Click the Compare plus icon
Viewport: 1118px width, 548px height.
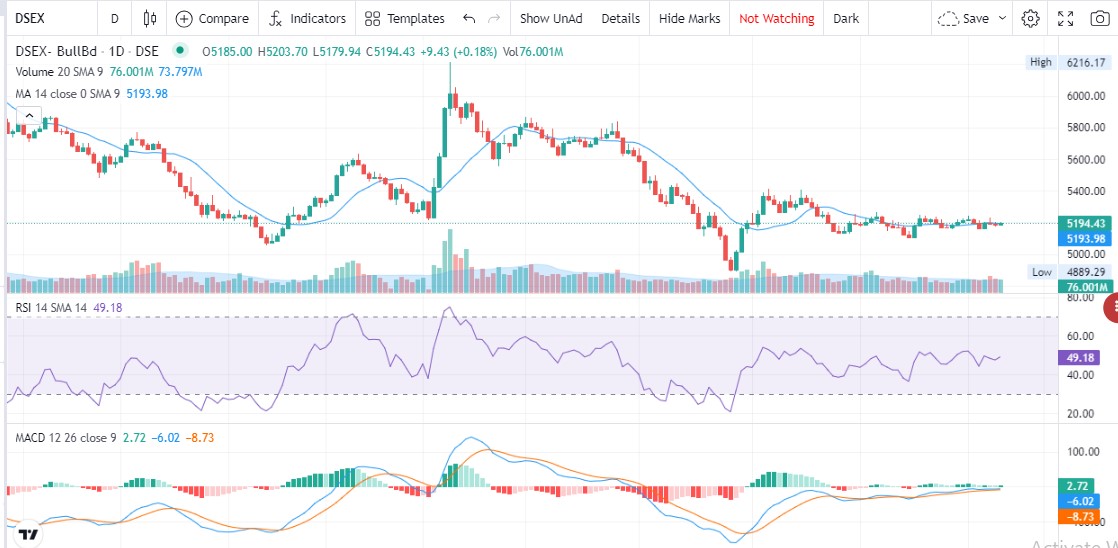pos(184,19)
